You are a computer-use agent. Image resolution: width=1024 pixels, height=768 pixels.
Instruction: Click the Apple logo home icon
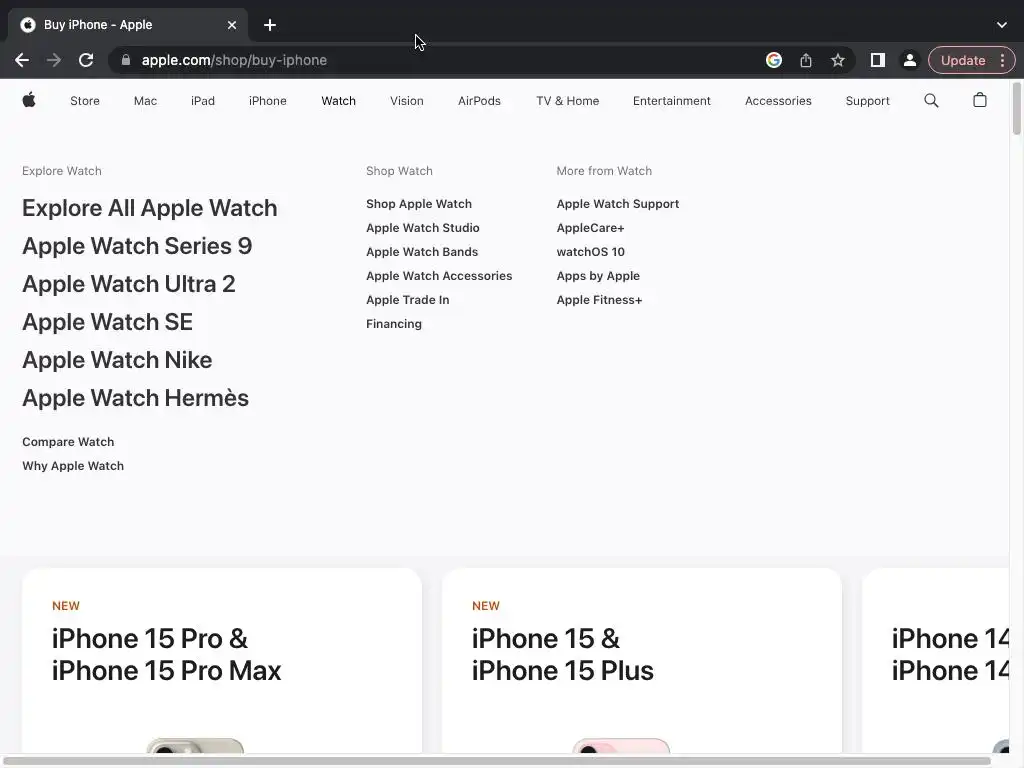pyautogui.click(x=29, y=100)
